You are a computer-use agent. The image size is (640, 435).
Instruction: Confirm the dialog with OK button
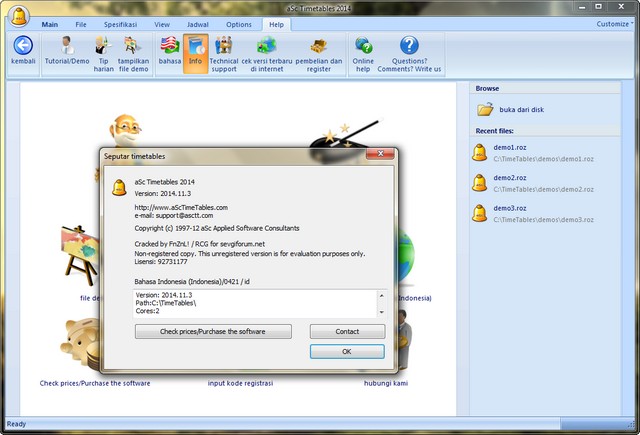pos(347,351)
